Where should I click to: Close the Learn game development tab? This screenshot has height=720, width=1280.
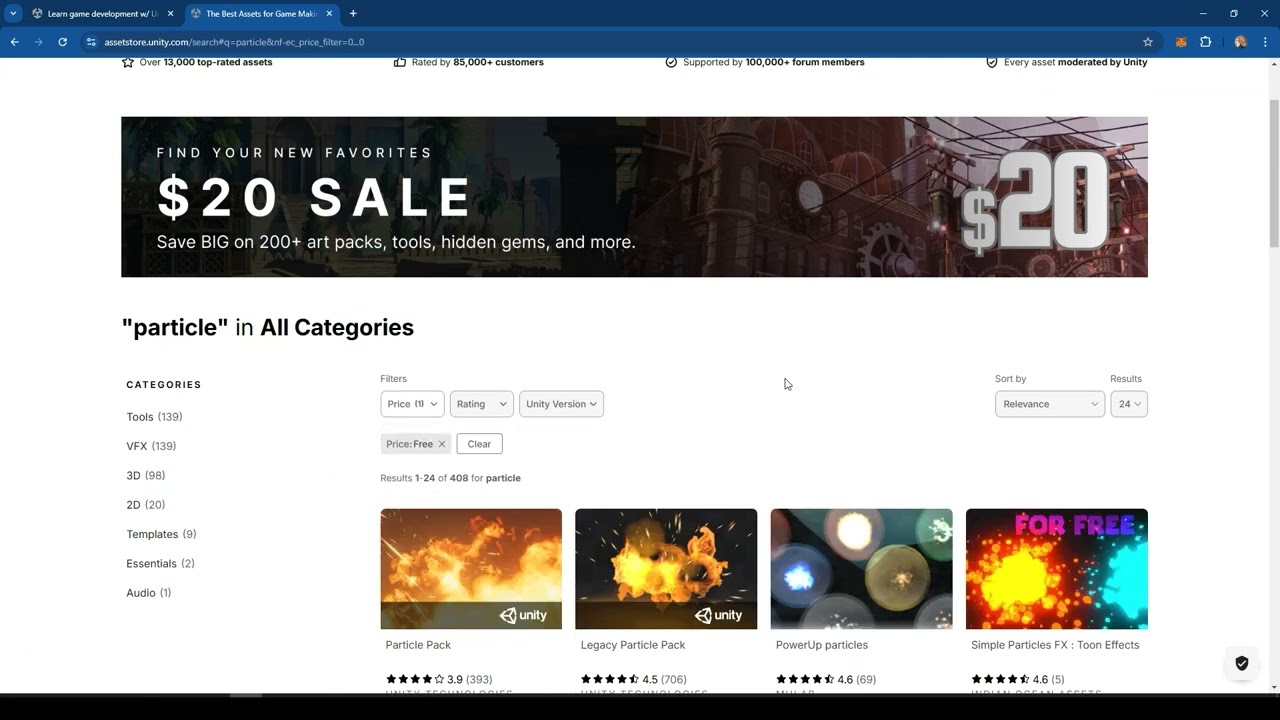(x=171, y=14)
